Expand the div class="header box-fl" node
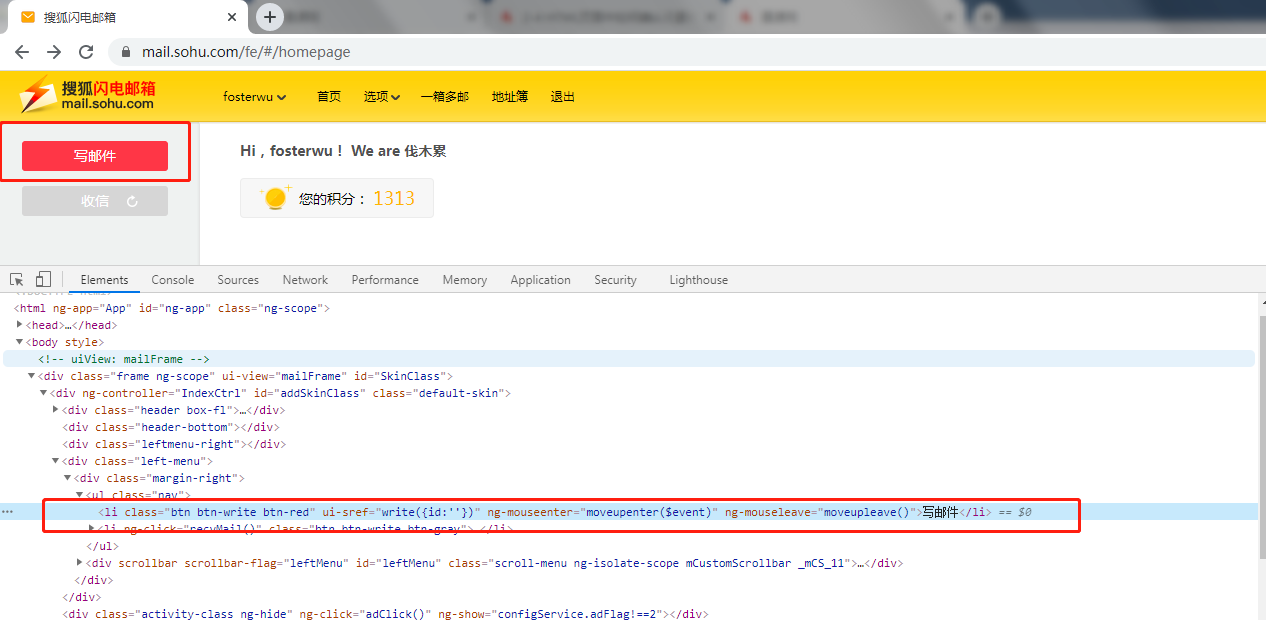 (x=55, y=410)
